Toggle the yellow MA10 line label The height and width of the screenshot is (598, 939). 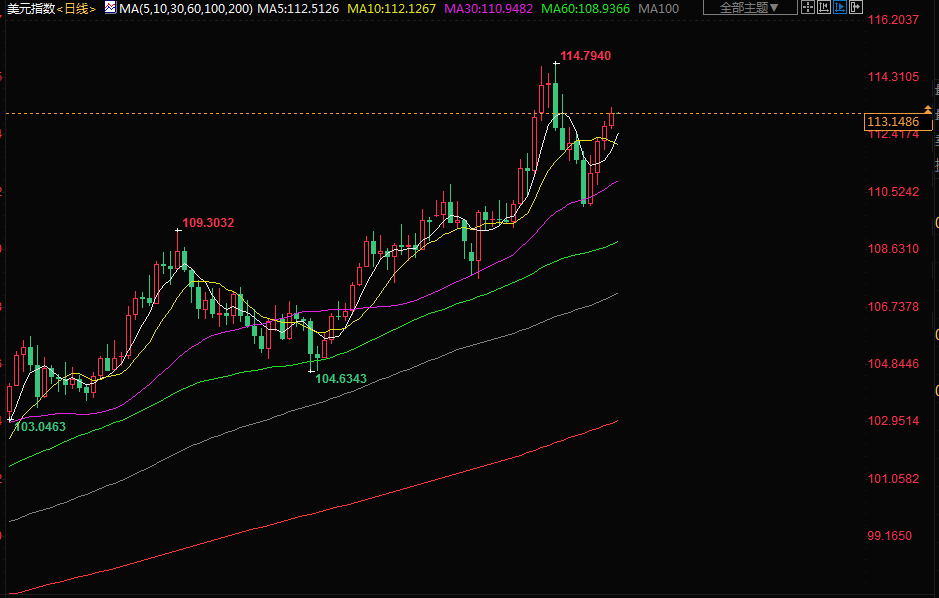click(391, 8)
